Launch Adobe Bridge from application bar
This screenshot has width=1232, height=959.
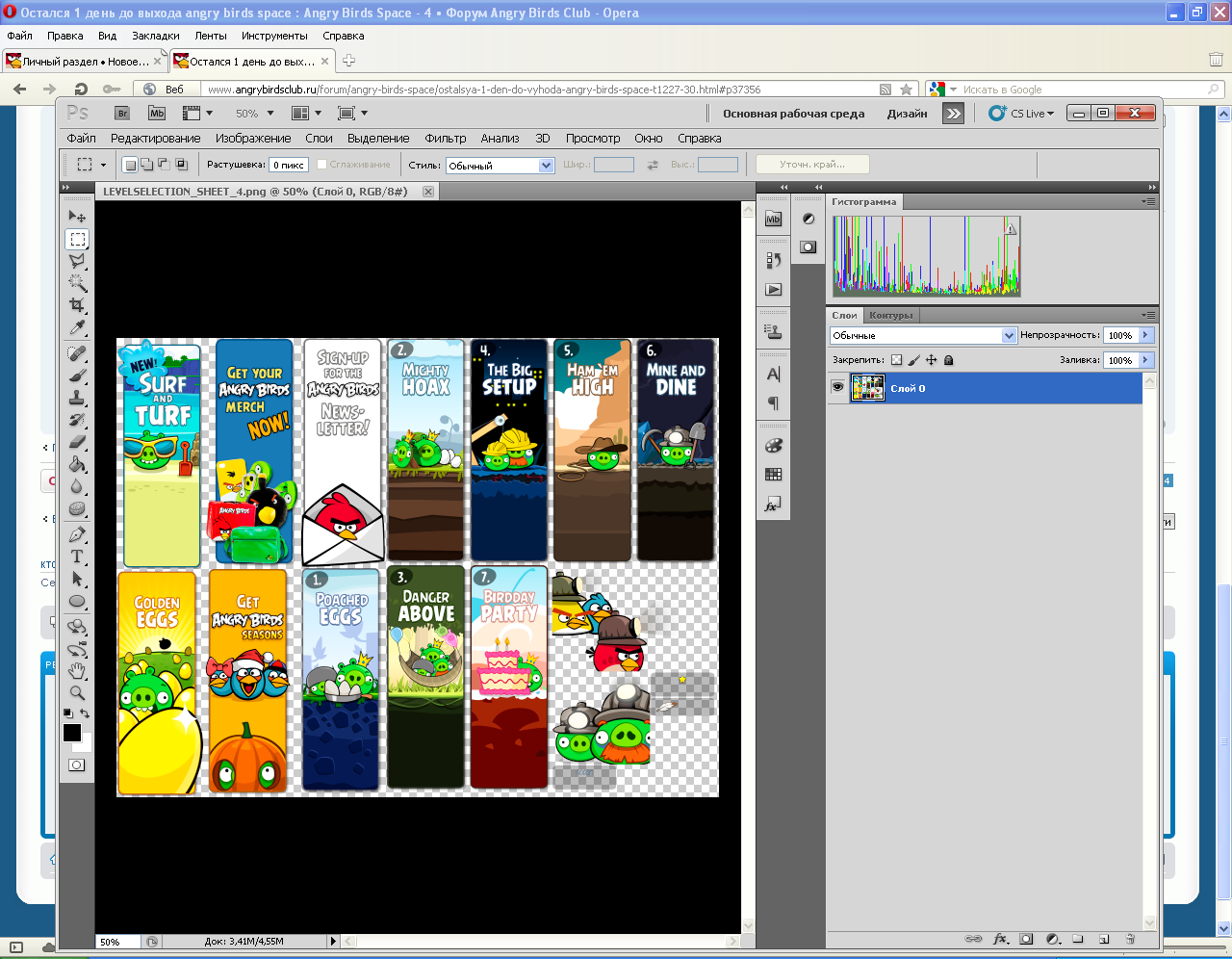pos(122,113)
